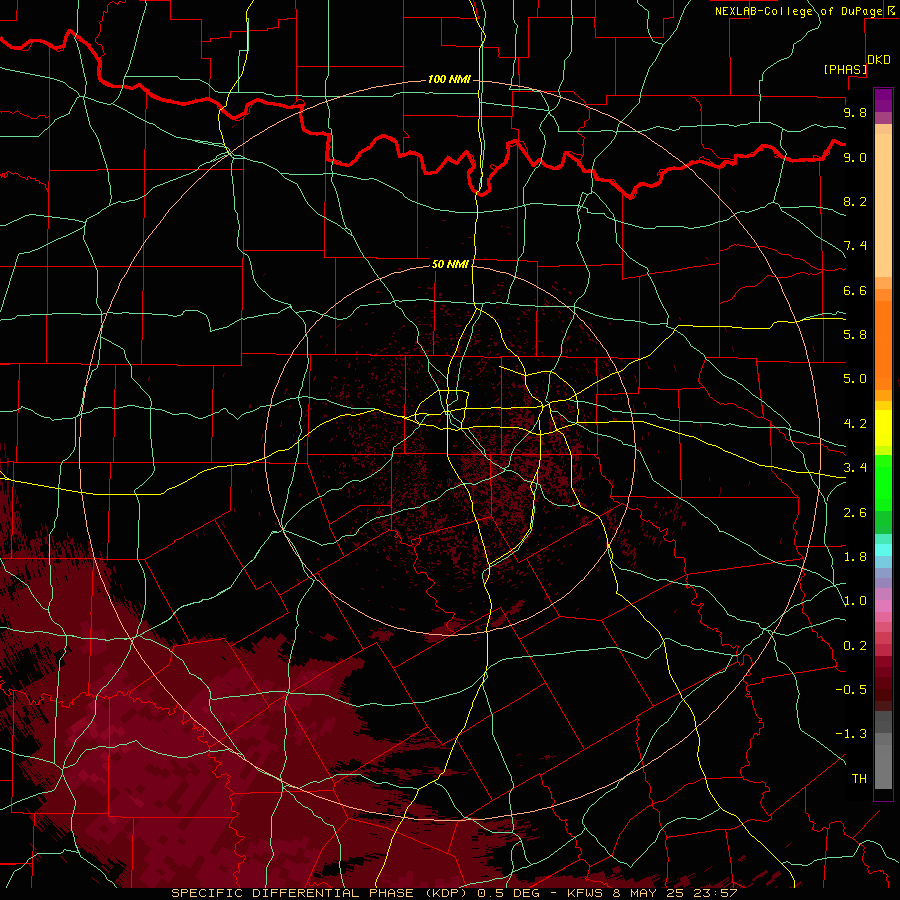Click the 8.2 scale value
Screen dimensions: 900x900
click(855, 201)
